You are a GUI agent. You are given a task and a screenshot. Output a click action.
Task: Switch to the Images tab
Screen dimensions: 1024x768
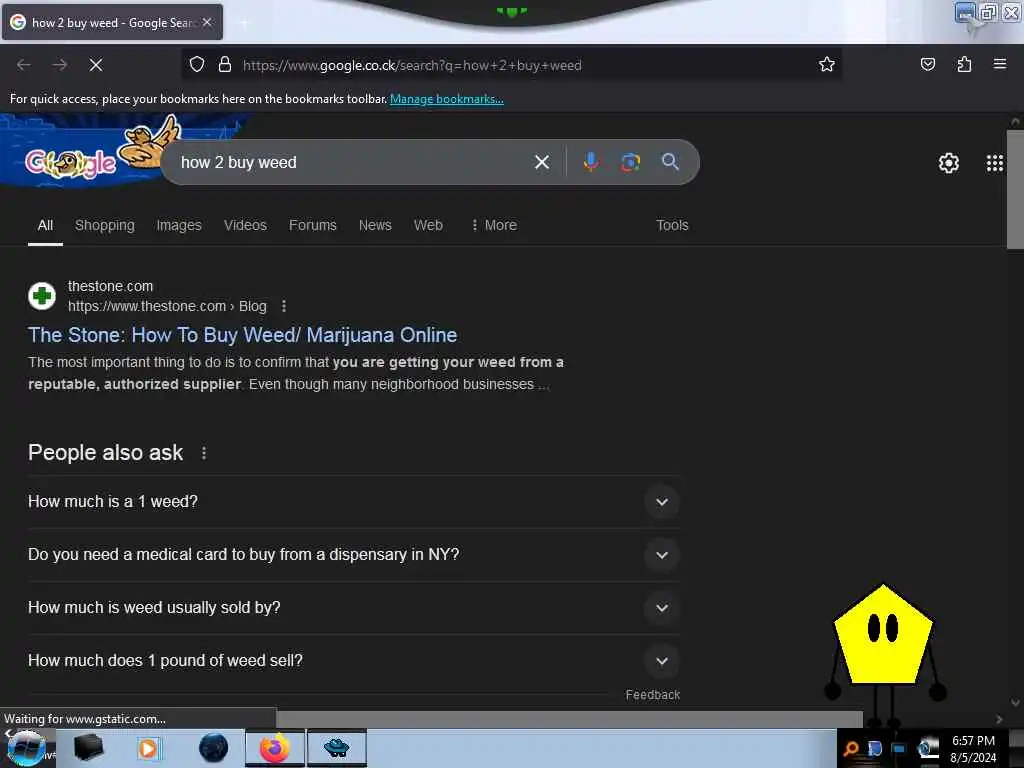coord(179,225)
